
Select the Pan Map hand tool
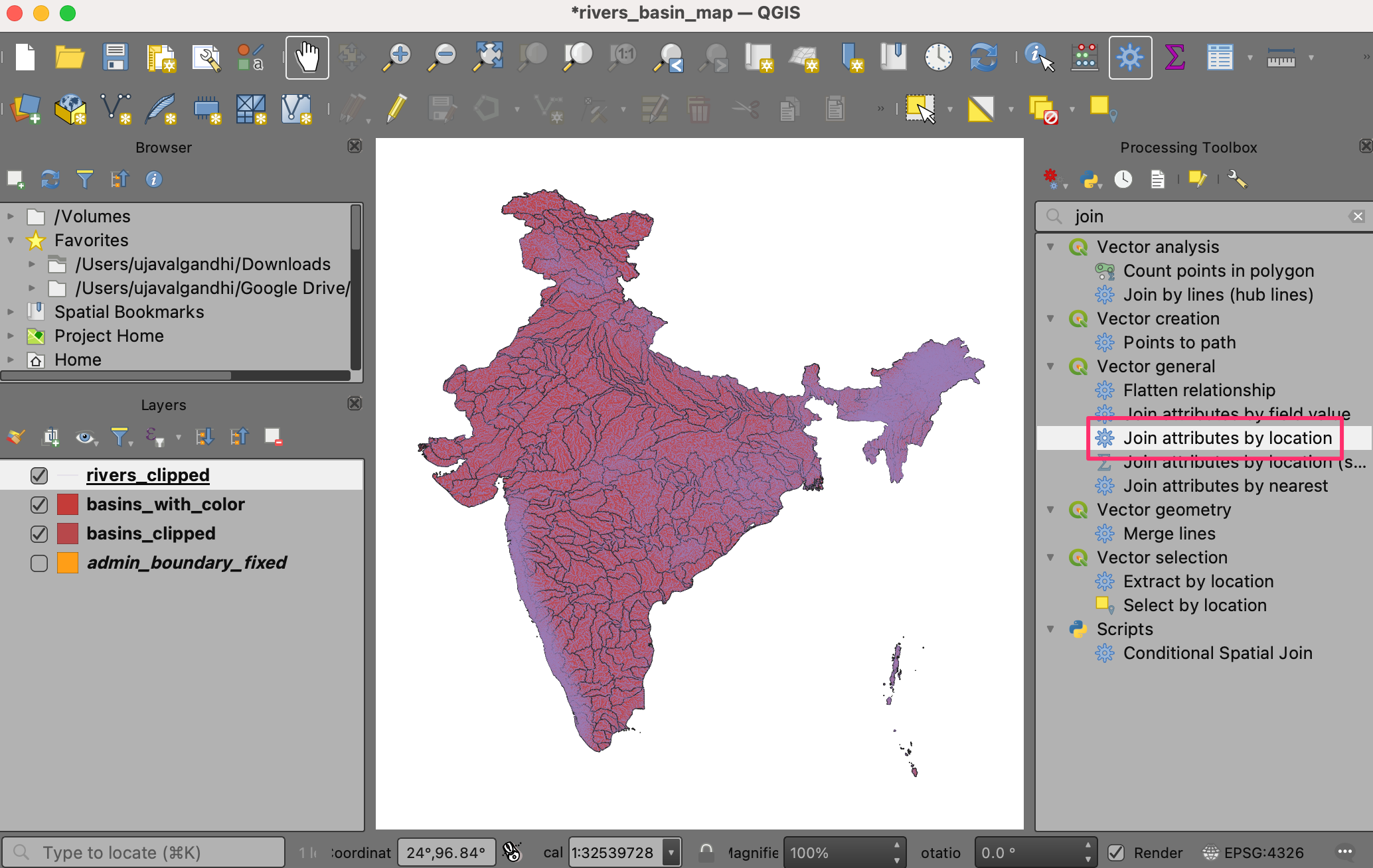[x=307, y=58]
